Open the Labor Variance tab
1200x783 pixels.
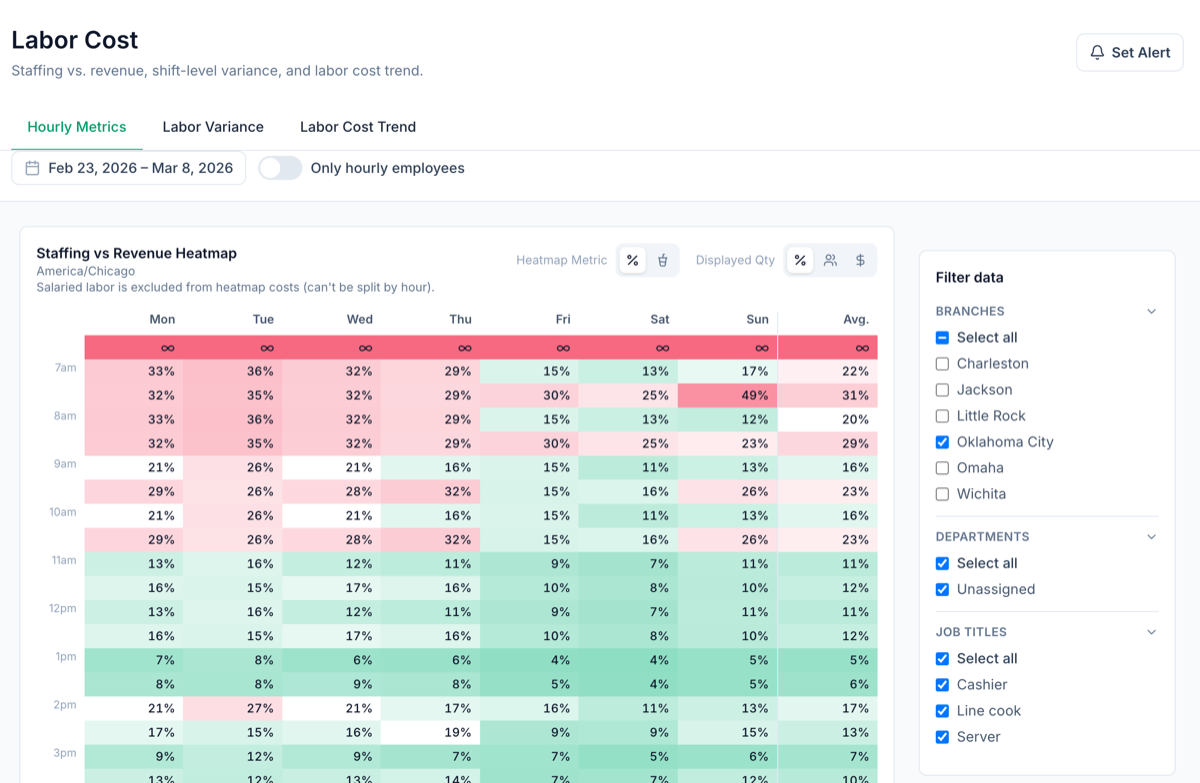click(213, 127)
